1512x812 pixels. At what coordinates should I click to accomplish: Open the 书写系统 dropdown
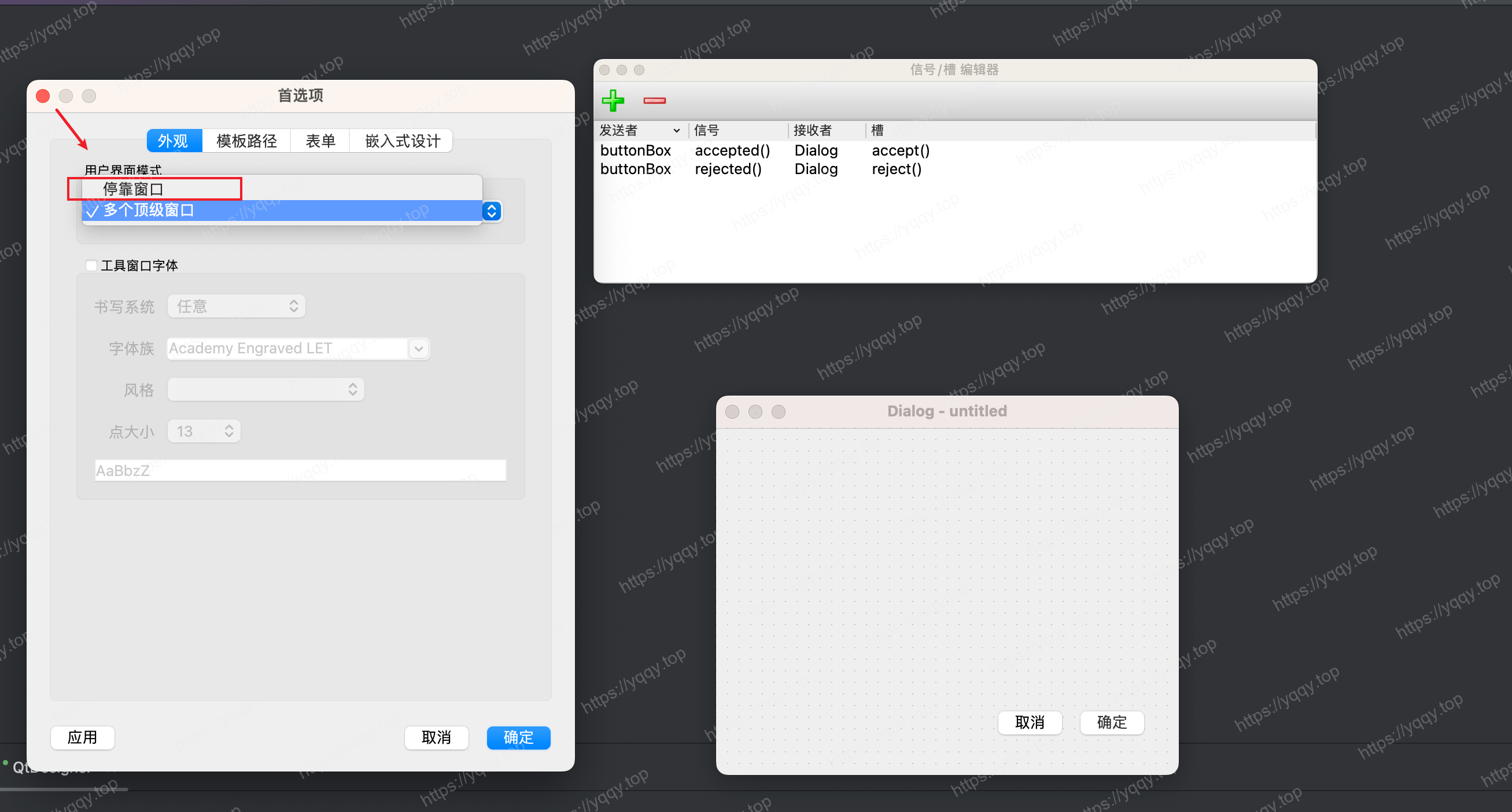tap(236, 307)
